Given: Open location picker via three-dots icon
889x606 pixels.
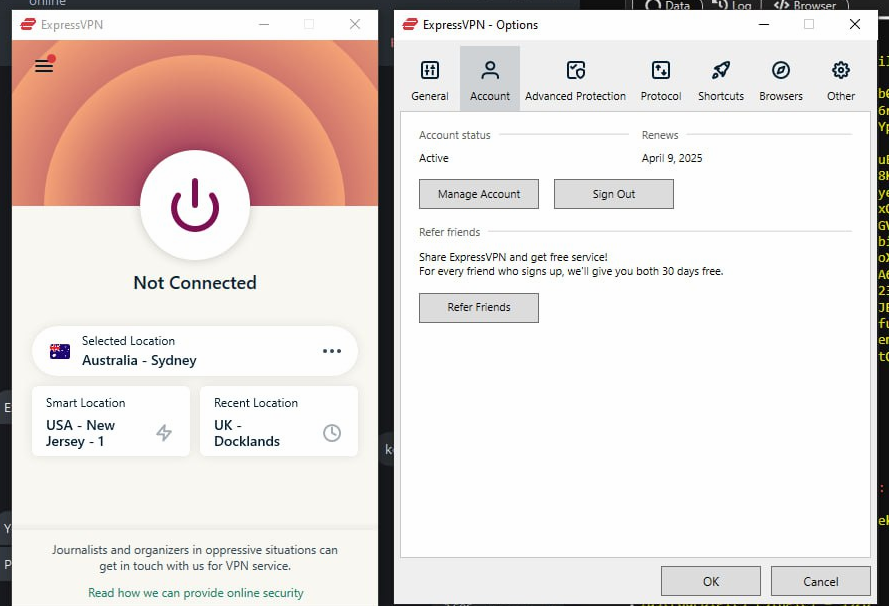Looking at the screenshot, I should tap(332, 351).
